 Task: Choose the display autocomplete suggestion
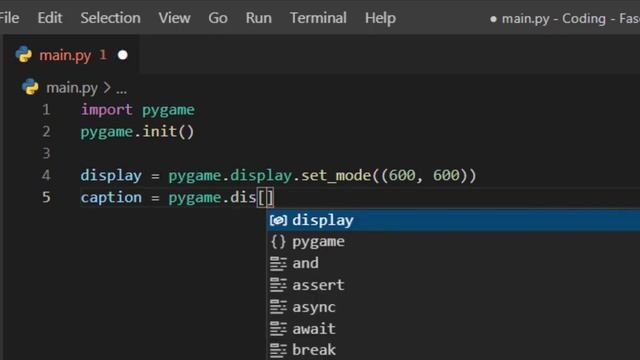[453, 220]
